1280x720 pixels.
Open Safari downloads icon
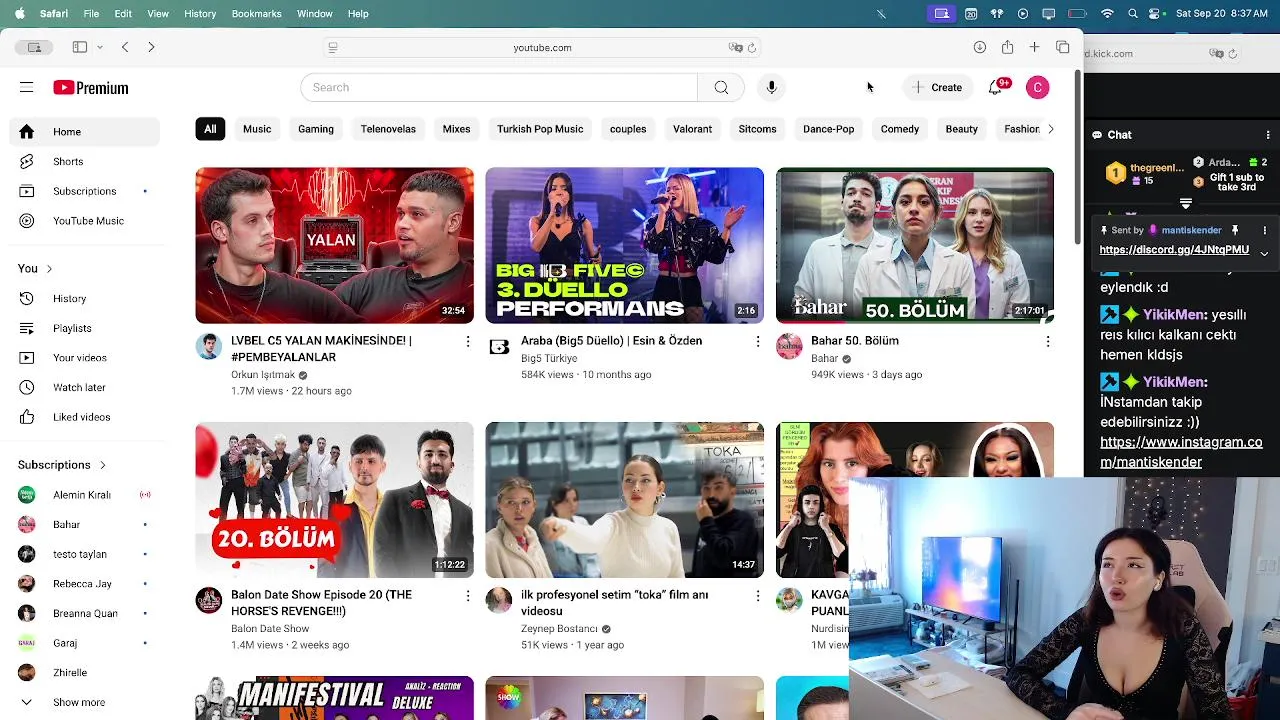click(x=980, y=47)
